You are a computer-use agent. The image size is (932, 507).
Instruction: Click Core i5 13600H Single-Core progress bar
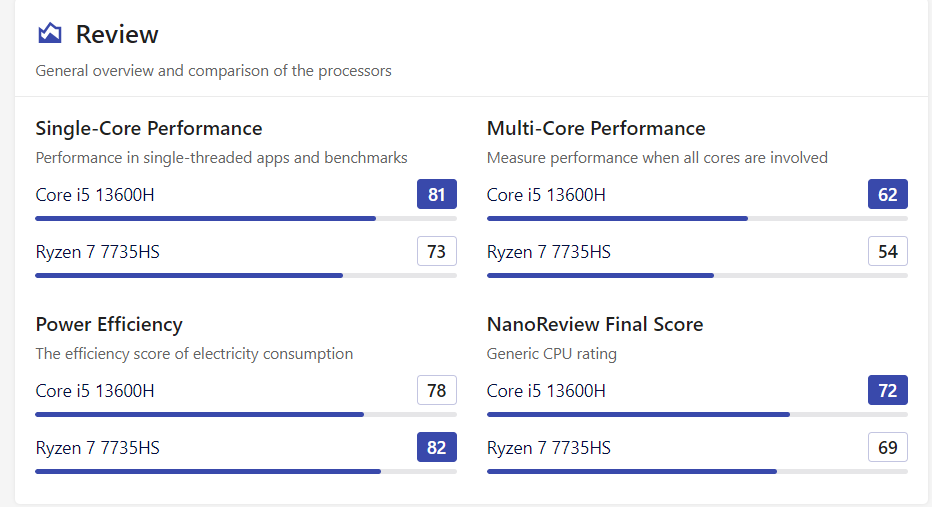coord(206,218)
